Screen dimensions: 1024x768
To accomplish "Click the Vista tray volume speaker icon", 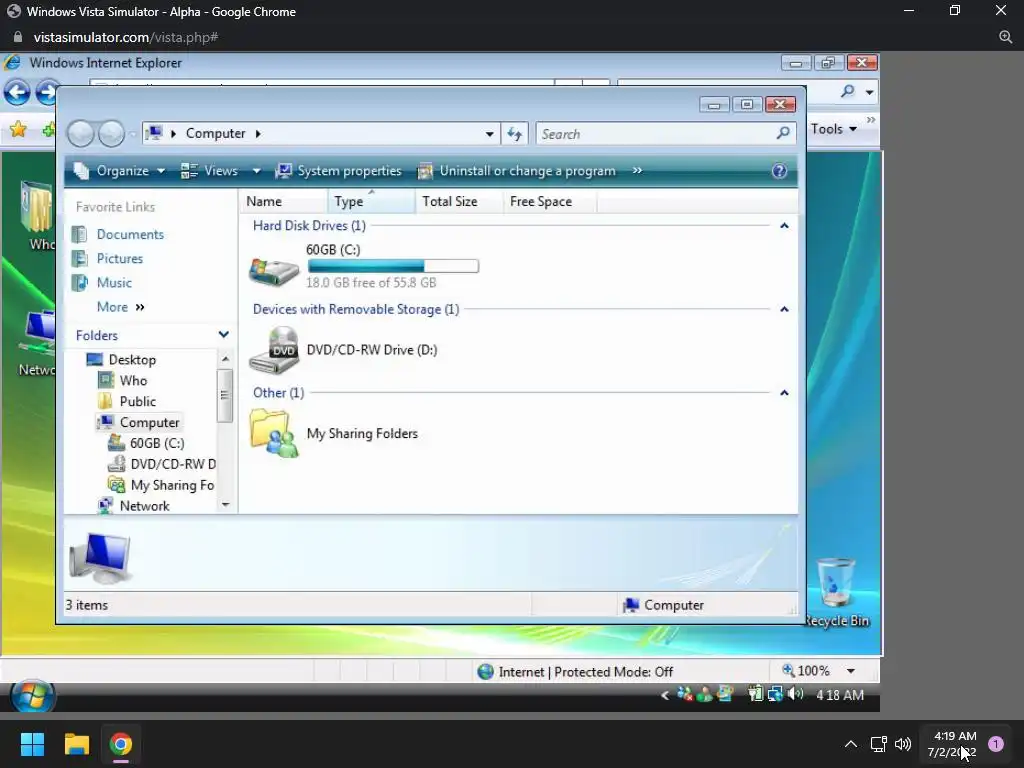I will point(796,694).
